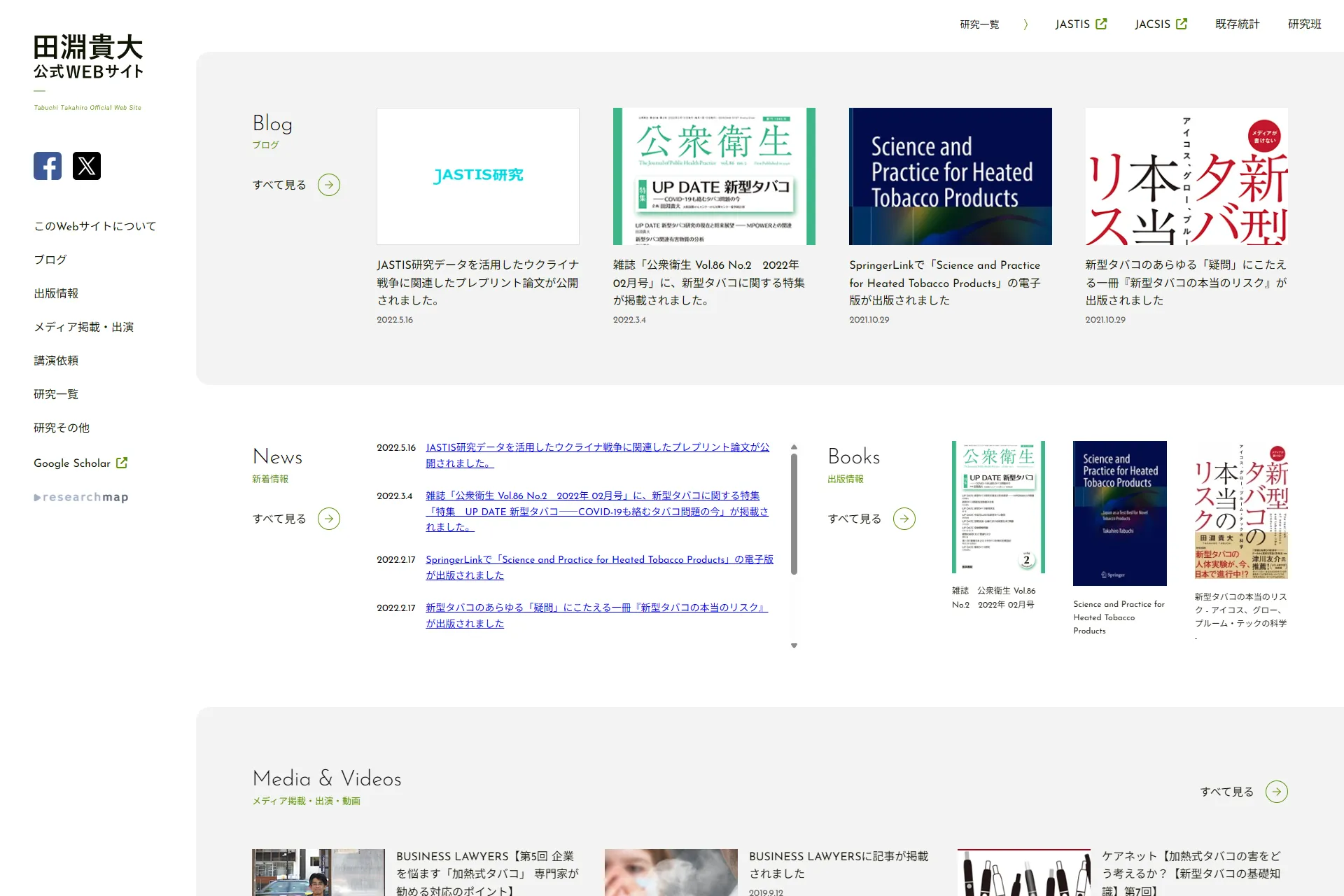
Task: Open Science and Practice blog card image
Action: [951, 176]
